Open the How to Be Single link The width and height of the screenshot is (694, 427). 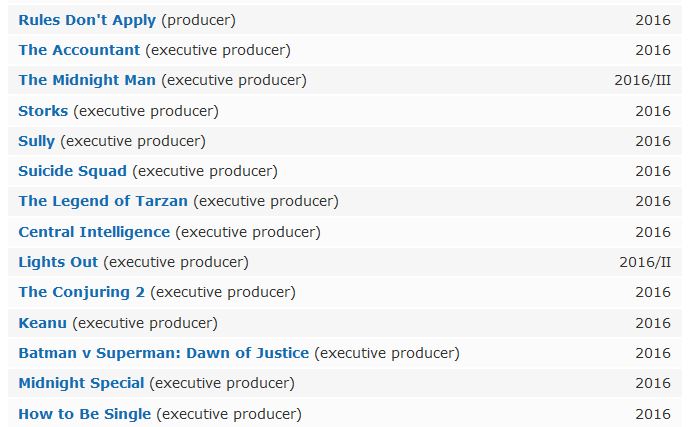coord(85,414)
